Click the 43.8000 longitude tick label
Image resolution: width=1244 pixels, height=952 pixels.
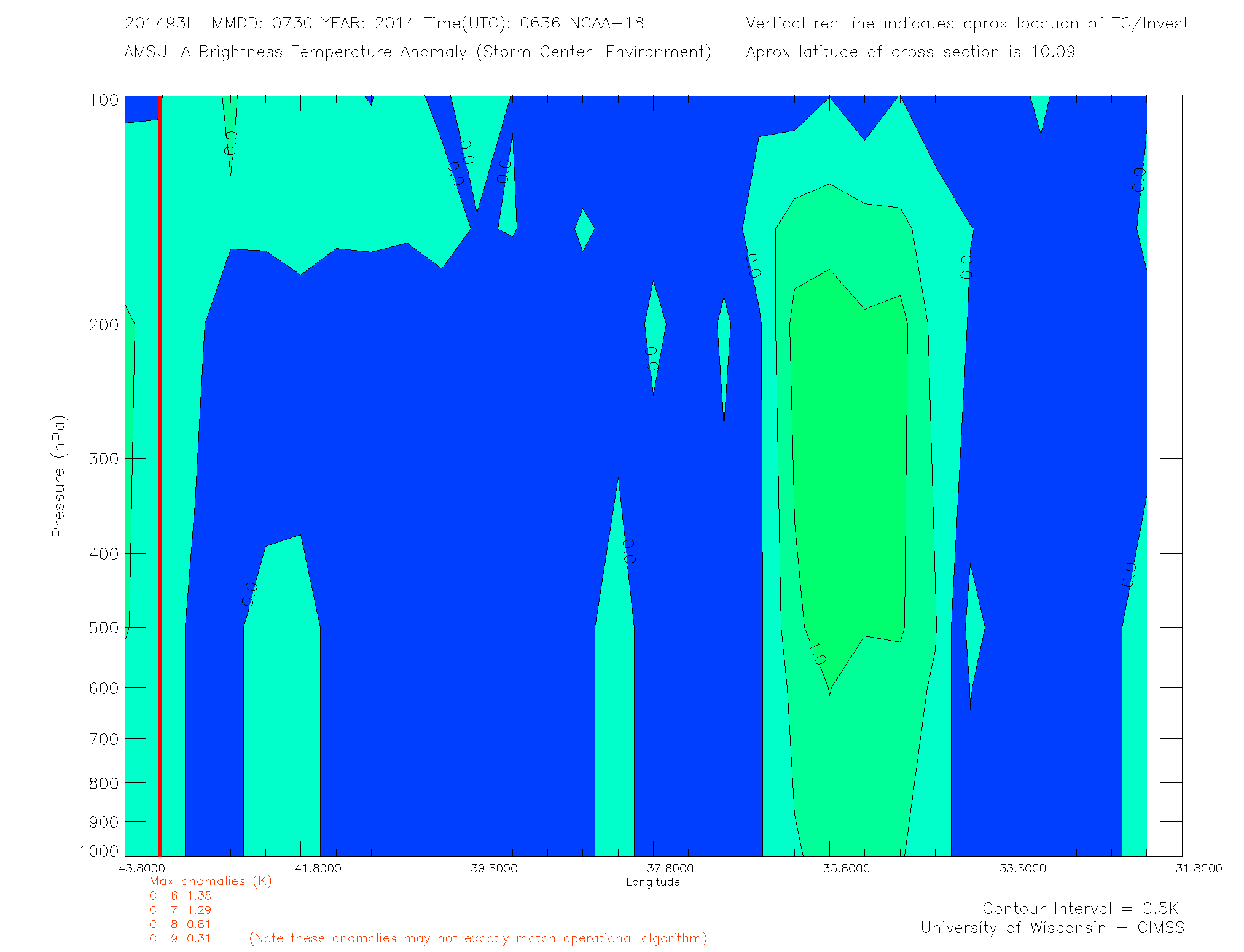(x=142, y=868)
